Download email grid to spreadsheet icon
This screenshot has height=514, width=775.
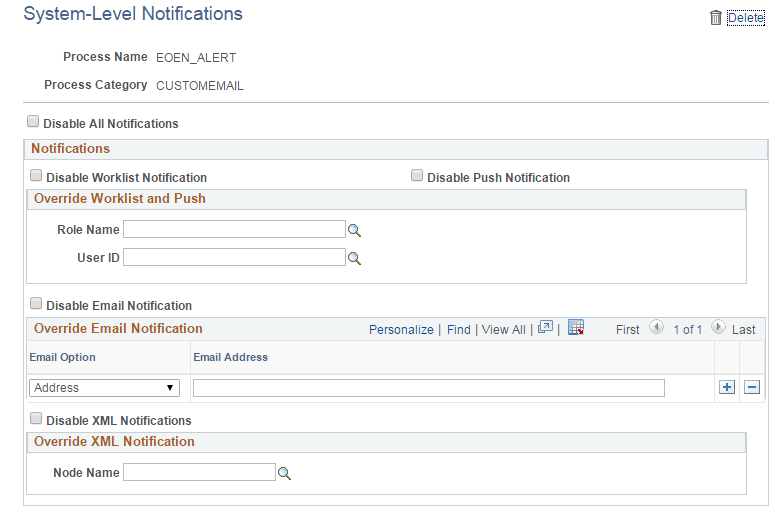pyautogui.click(x=576, y=327)
